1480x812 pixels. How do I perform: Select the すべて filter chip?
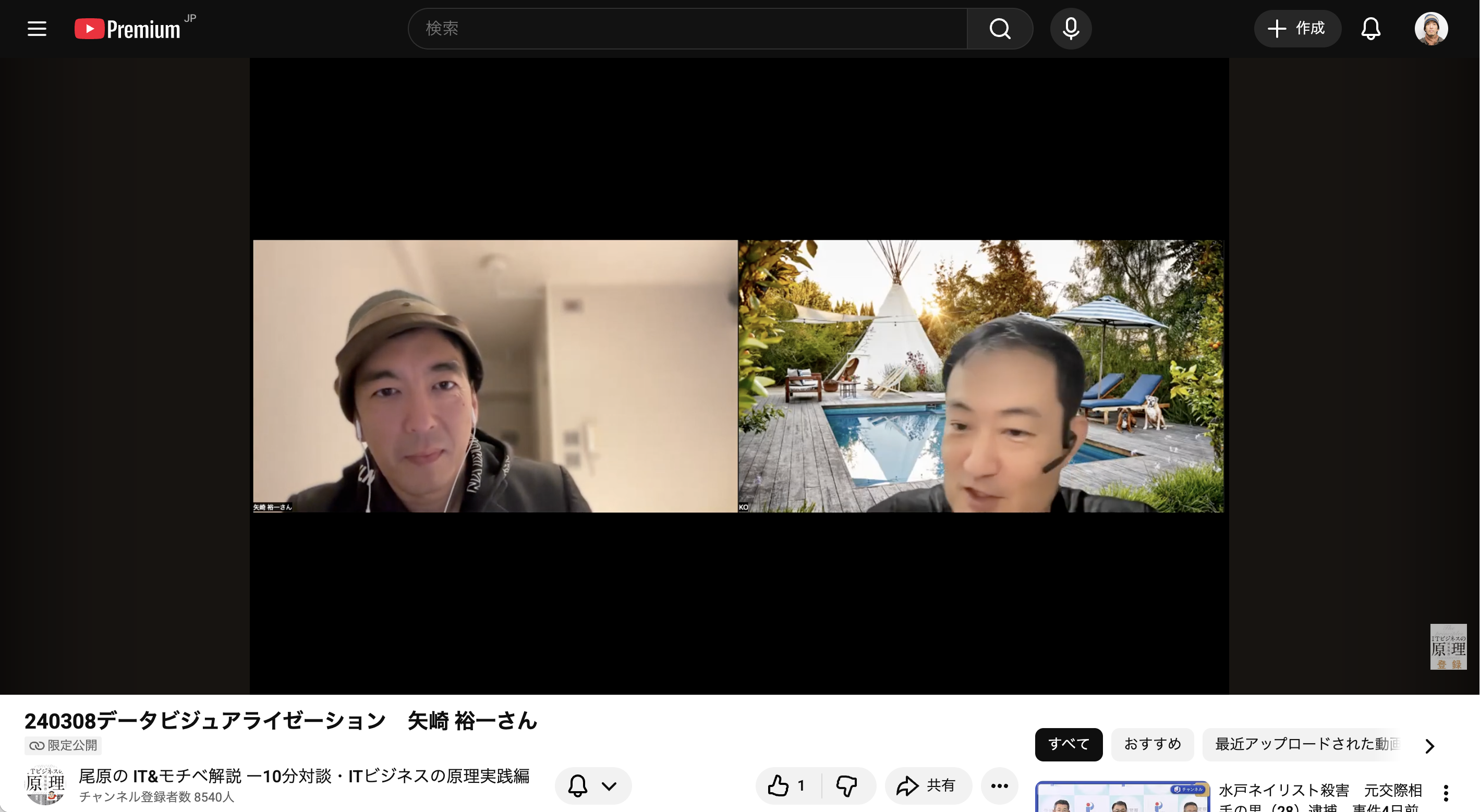click(1068, 744)
